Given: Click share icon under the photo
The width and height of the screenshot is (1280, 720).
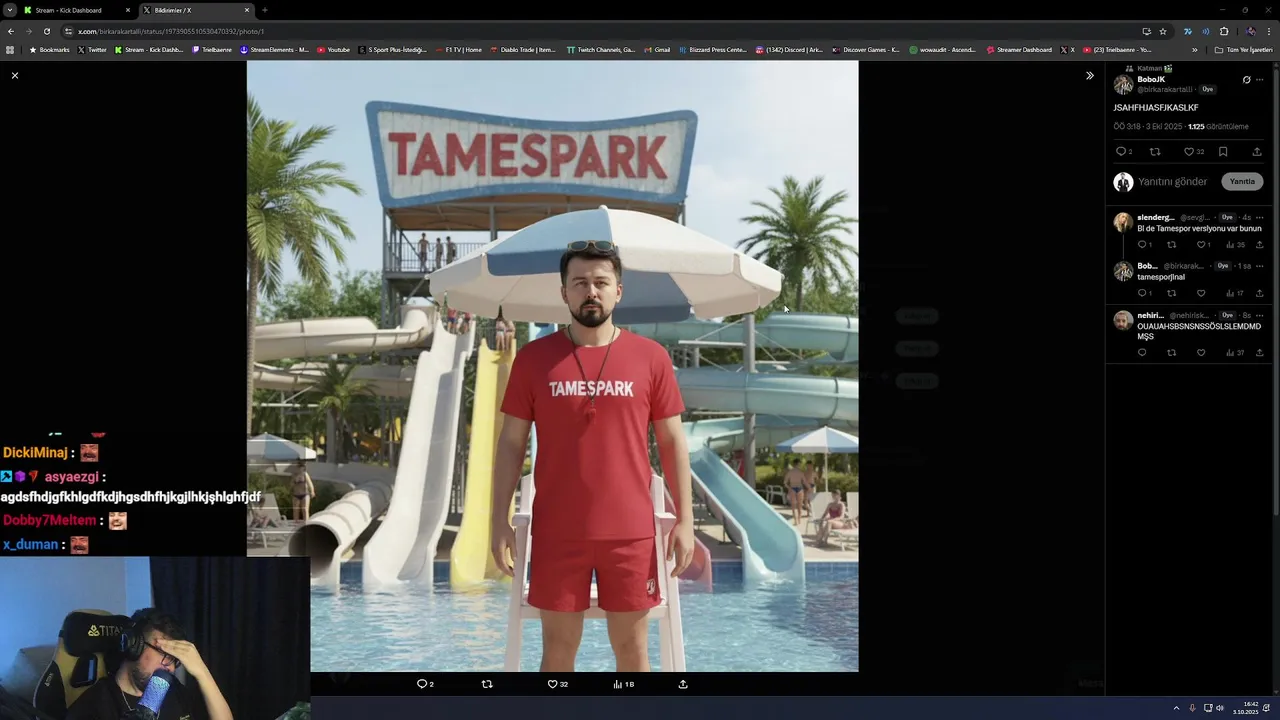Looking at the screenshot, I should pyautogui.click(x=683, y=684).
